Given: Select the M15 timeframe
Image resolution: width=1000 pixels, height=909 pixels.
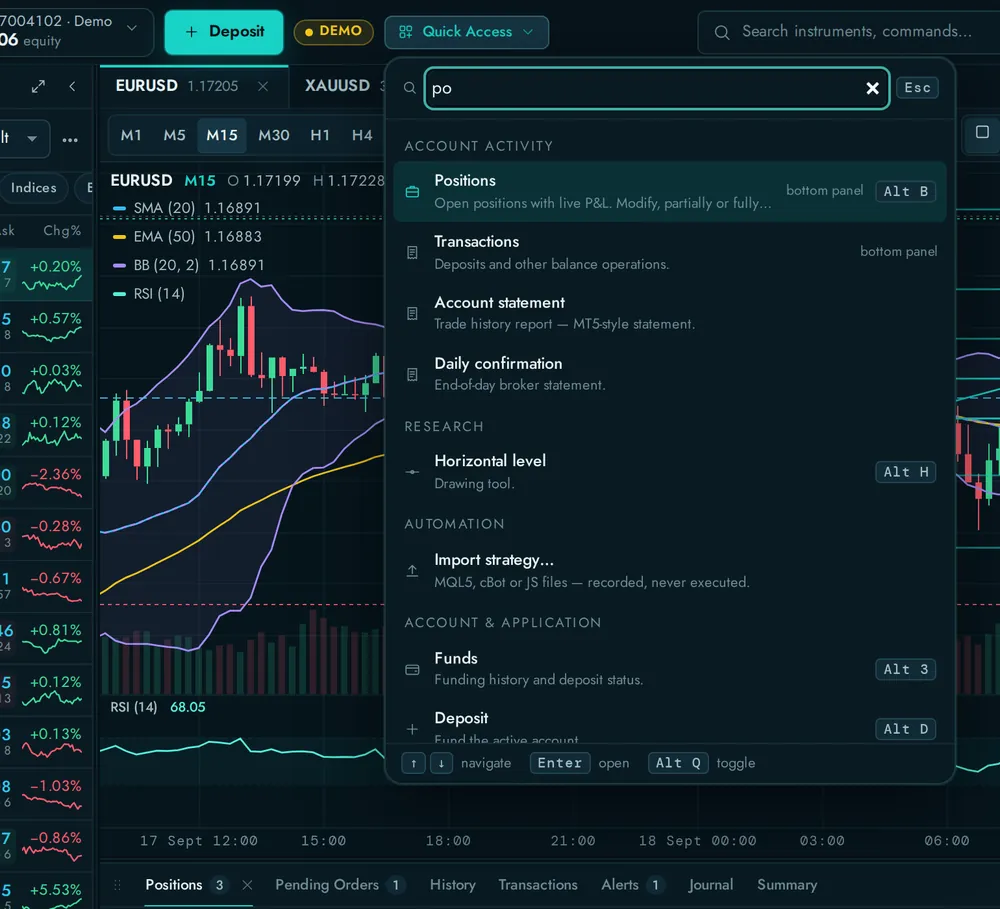Looking at the screenshot, I should point(221,135).
